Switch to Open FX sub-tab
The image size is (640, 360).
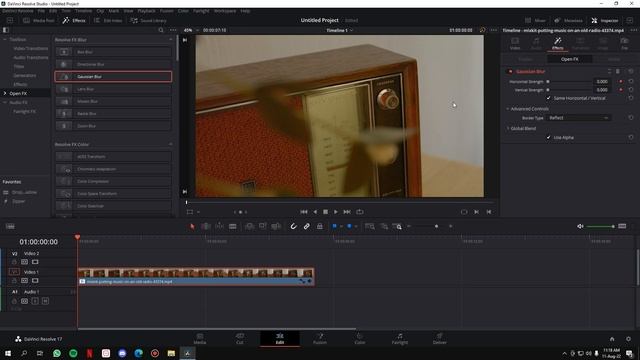[x=569, y=59]
